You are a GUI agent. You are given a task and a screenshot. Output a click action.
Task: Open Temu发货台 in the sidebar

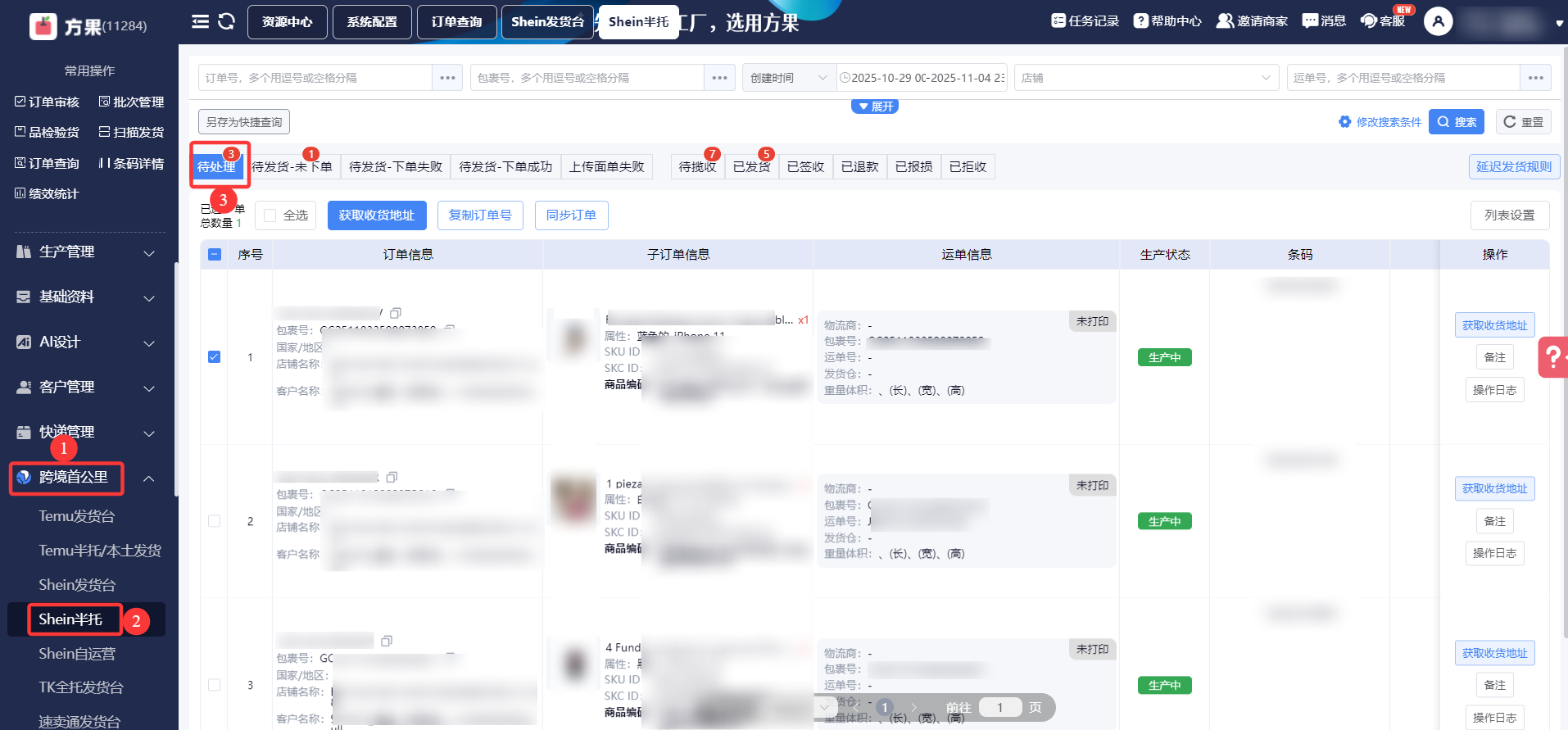tap(77, 516)
